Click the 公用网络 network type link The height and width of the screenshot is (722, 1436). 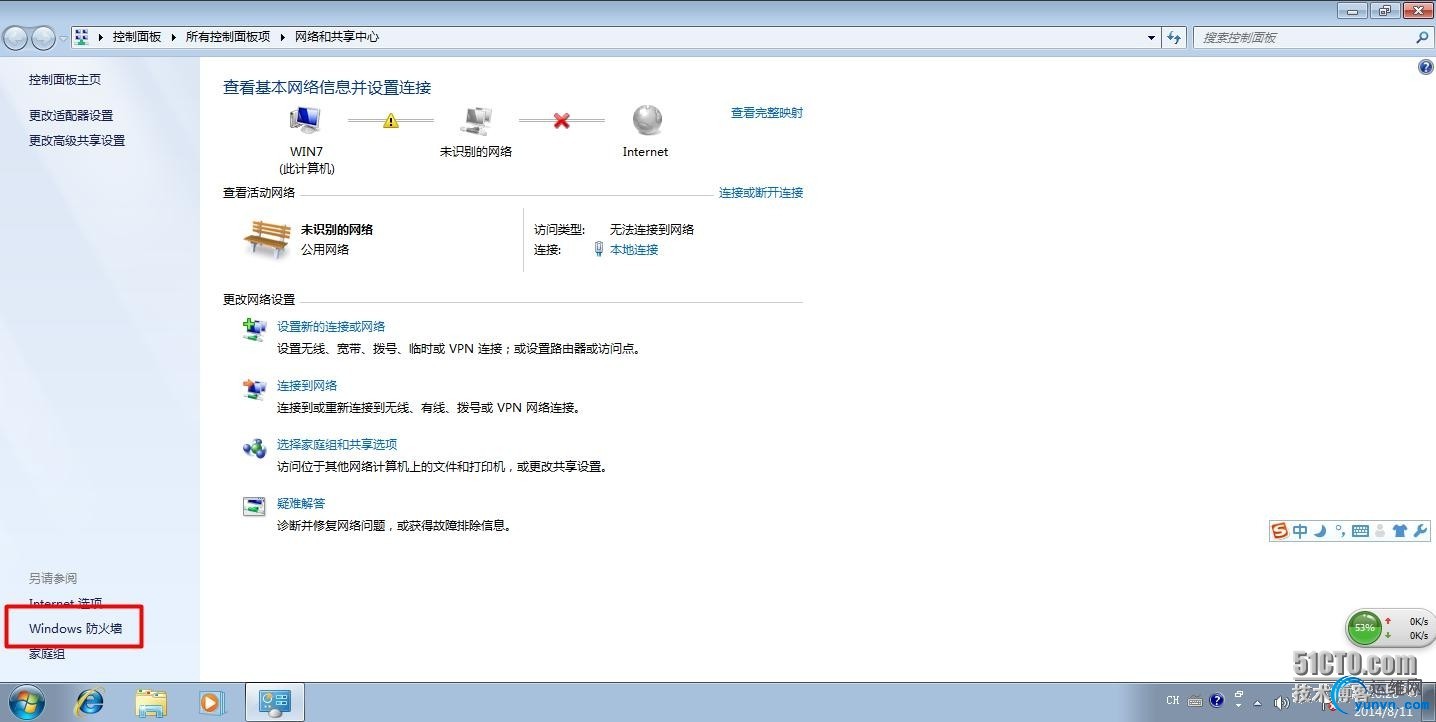pyautogui.click(x=325, y=250)
